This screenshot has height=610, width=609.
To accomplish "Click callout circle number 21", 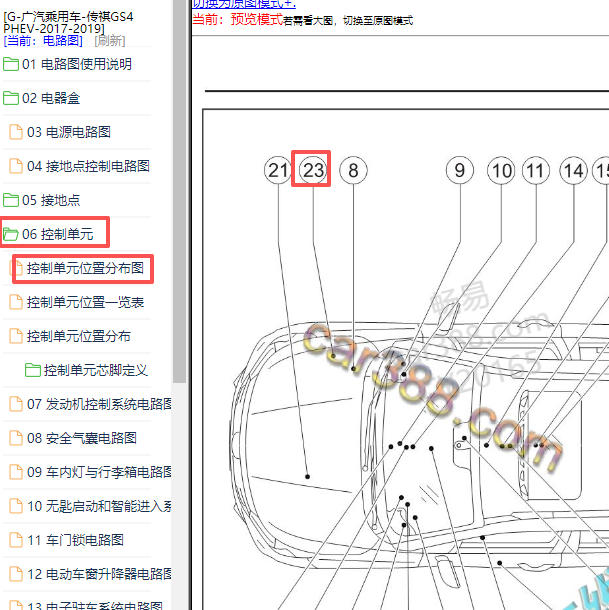I will coord(278,170).
